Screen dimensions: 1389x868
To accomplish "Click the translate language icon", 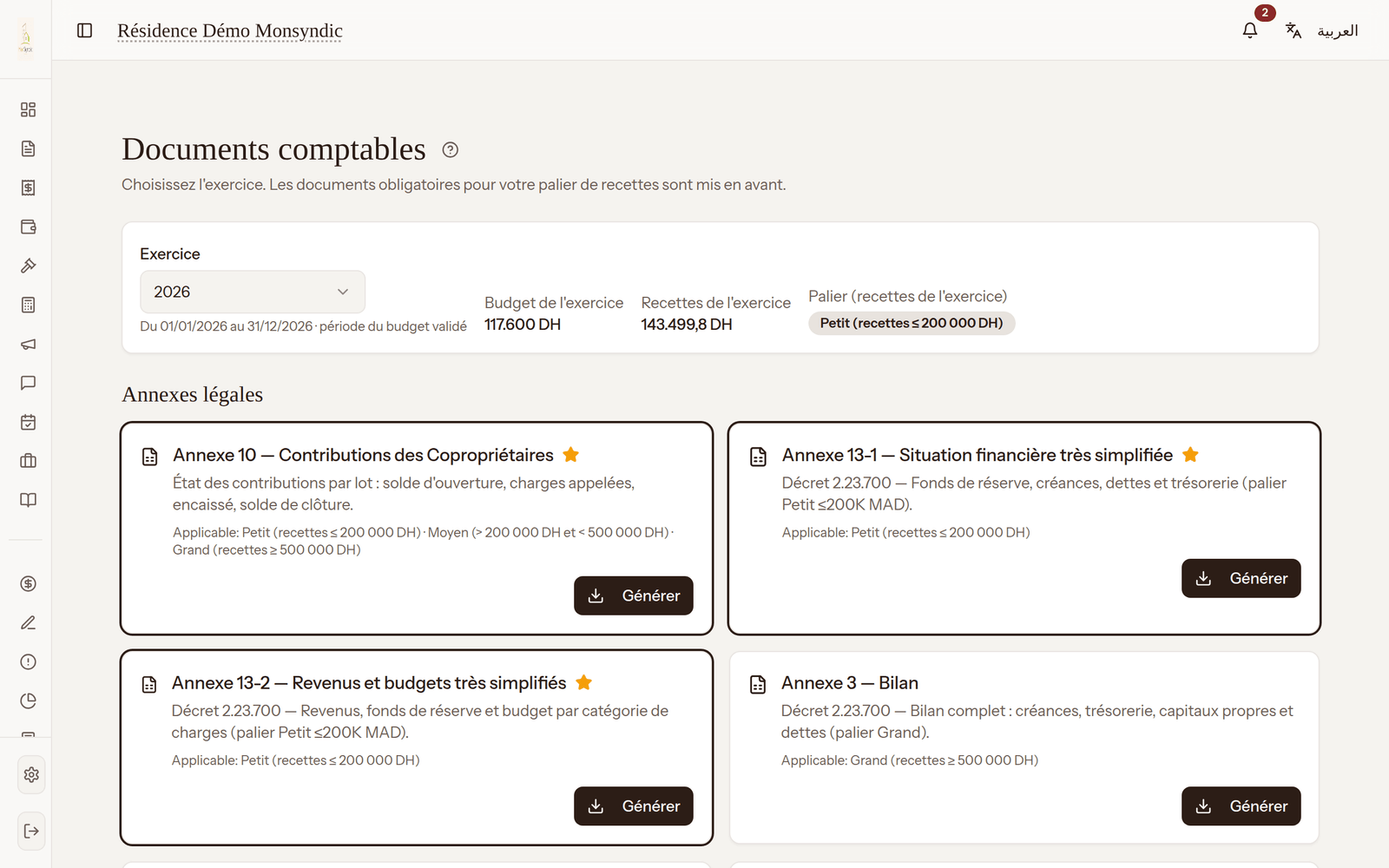I will point(1294,30).
